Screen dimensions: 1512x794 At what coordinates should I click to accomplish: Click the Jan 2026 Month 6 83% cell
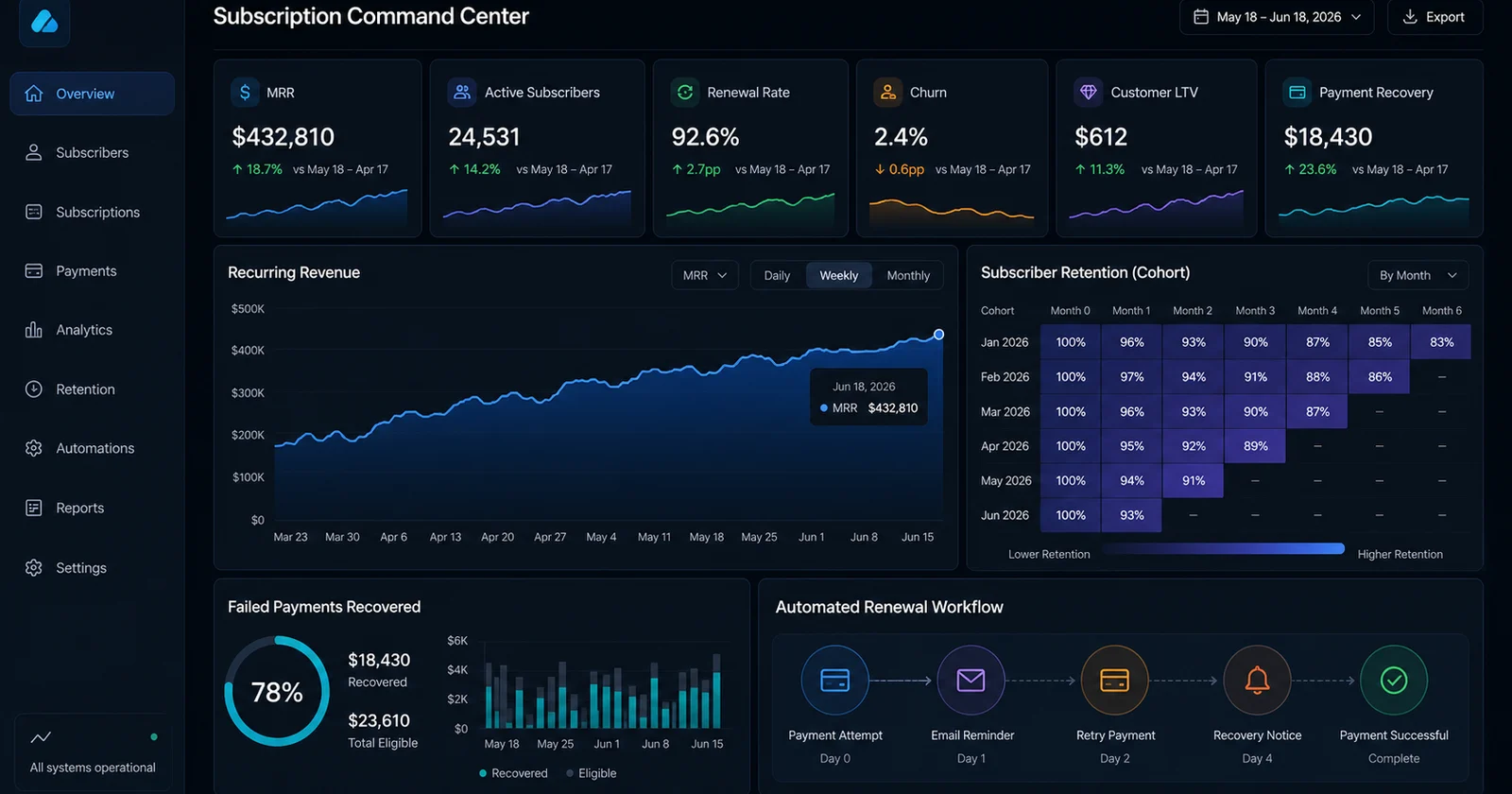pos(1441,342)
